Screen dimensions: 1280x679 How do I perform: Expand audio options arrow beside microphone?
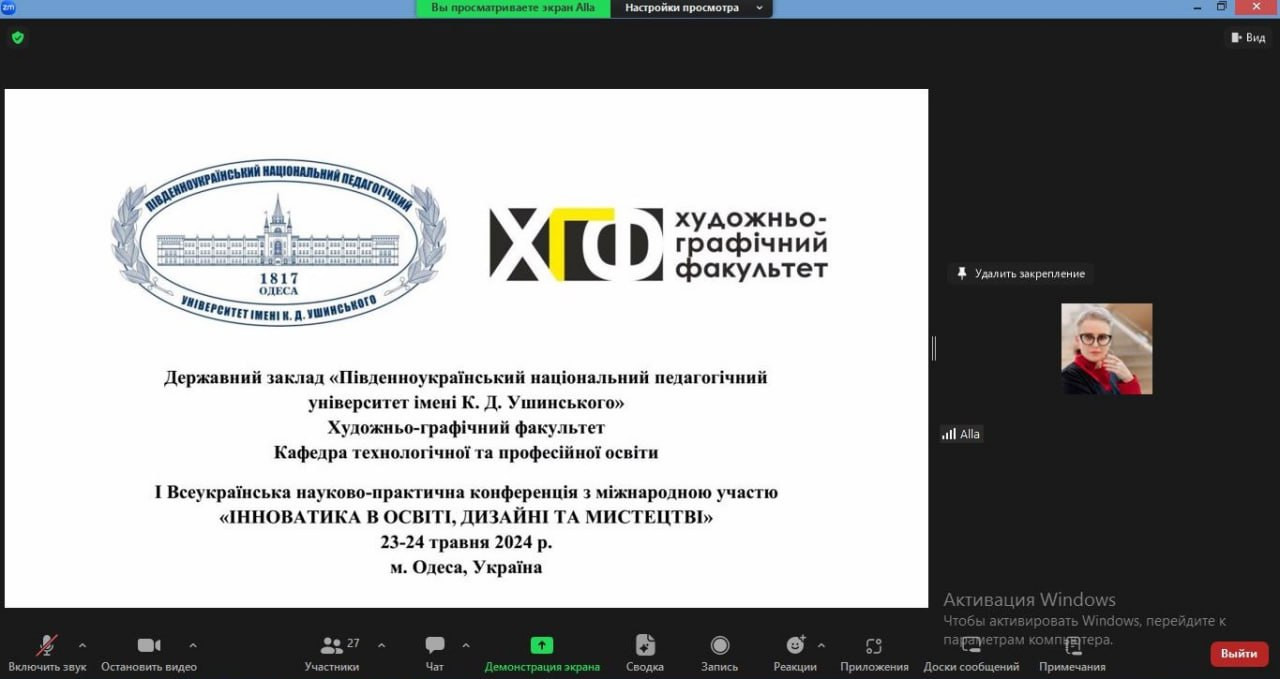click(x=82, y=646)
